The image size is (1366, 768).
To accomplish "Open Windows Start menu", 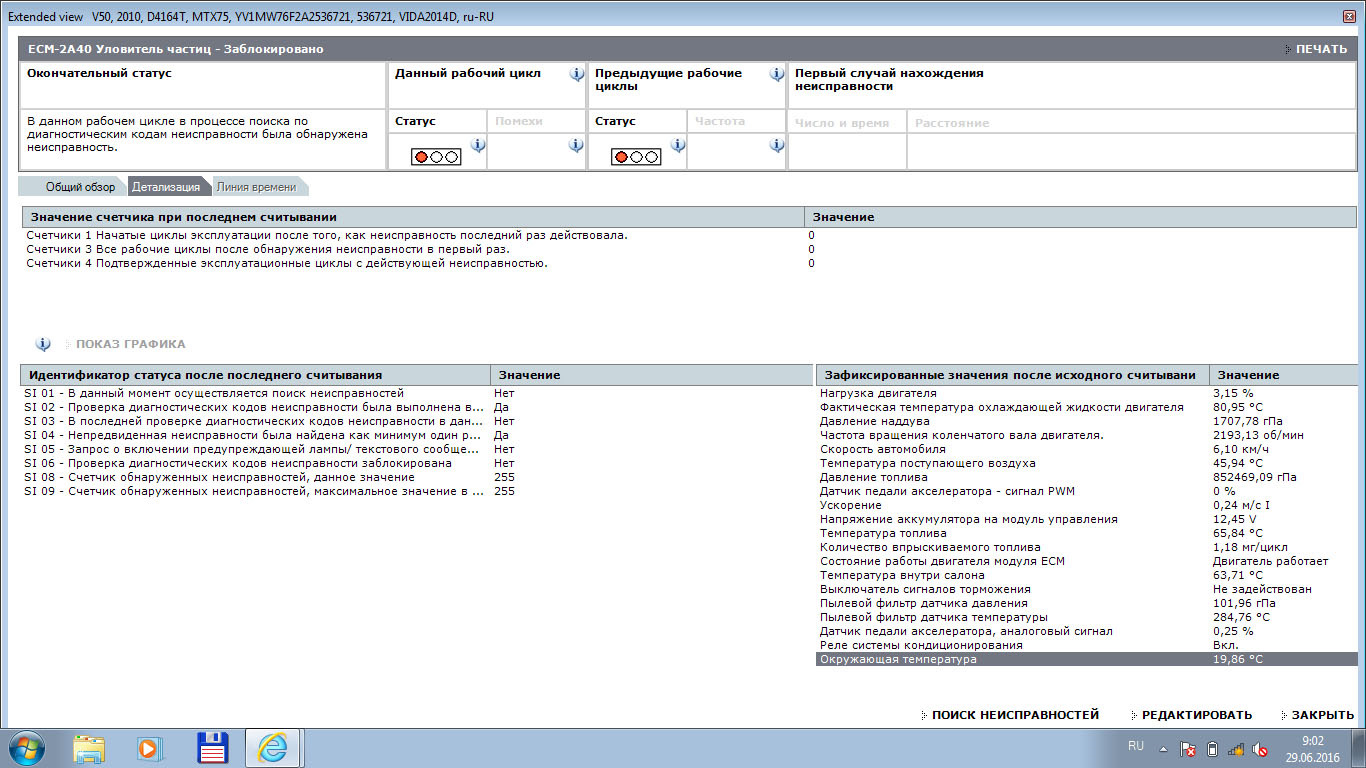I will [x=26, y=748].
